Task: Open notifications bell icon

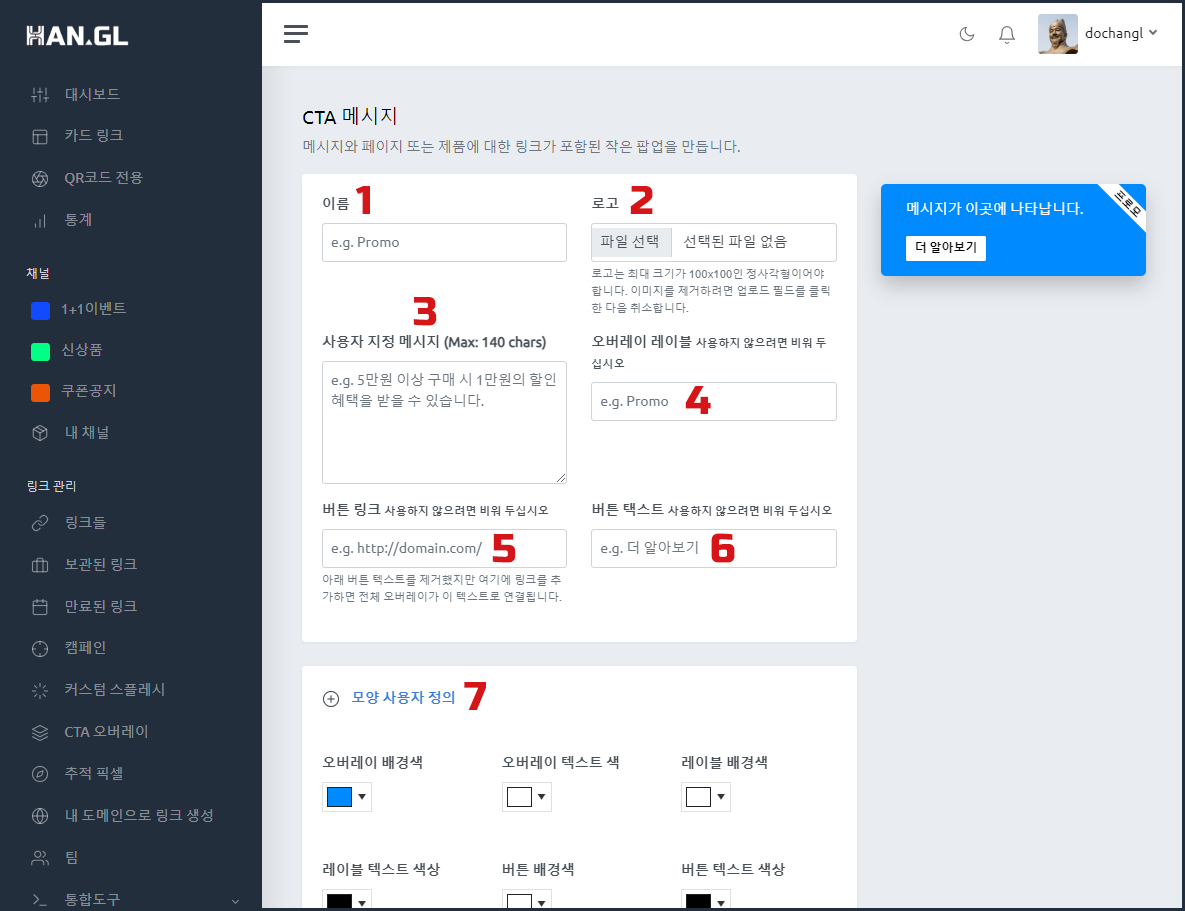Action: (x=1007, y=34)
